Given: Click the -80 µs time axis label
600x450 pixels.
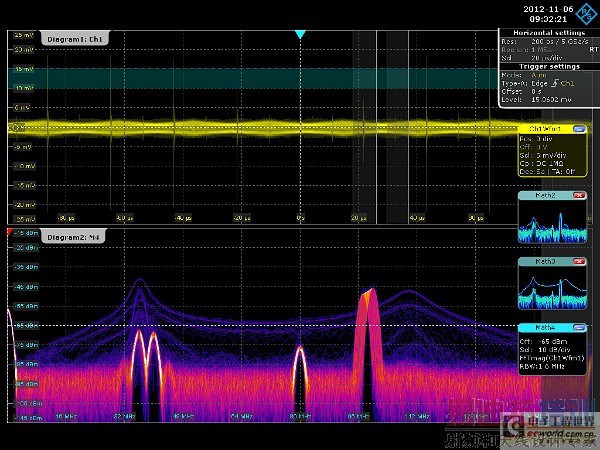Looking at the screenshot, I should [x=66, y=218].
